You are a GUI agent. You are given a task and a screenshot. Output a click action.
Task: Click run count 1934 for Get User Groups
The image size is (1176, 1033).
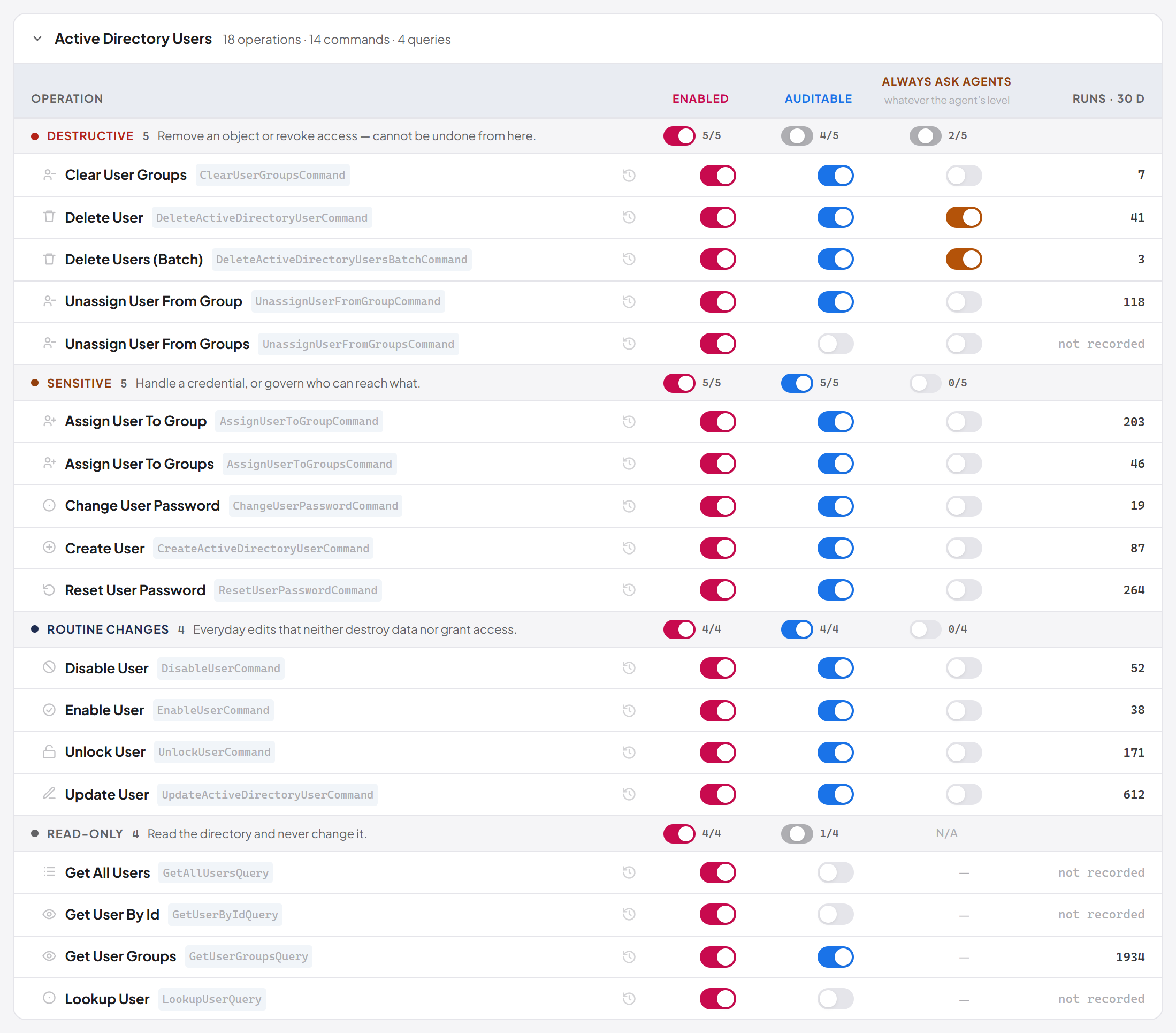click(x=1130, y=956)
